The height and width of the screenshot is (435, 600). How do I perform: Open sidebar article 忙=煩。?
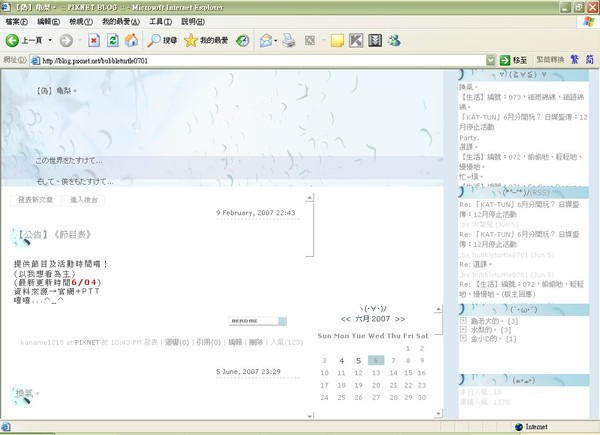click(x=471, y=177)
